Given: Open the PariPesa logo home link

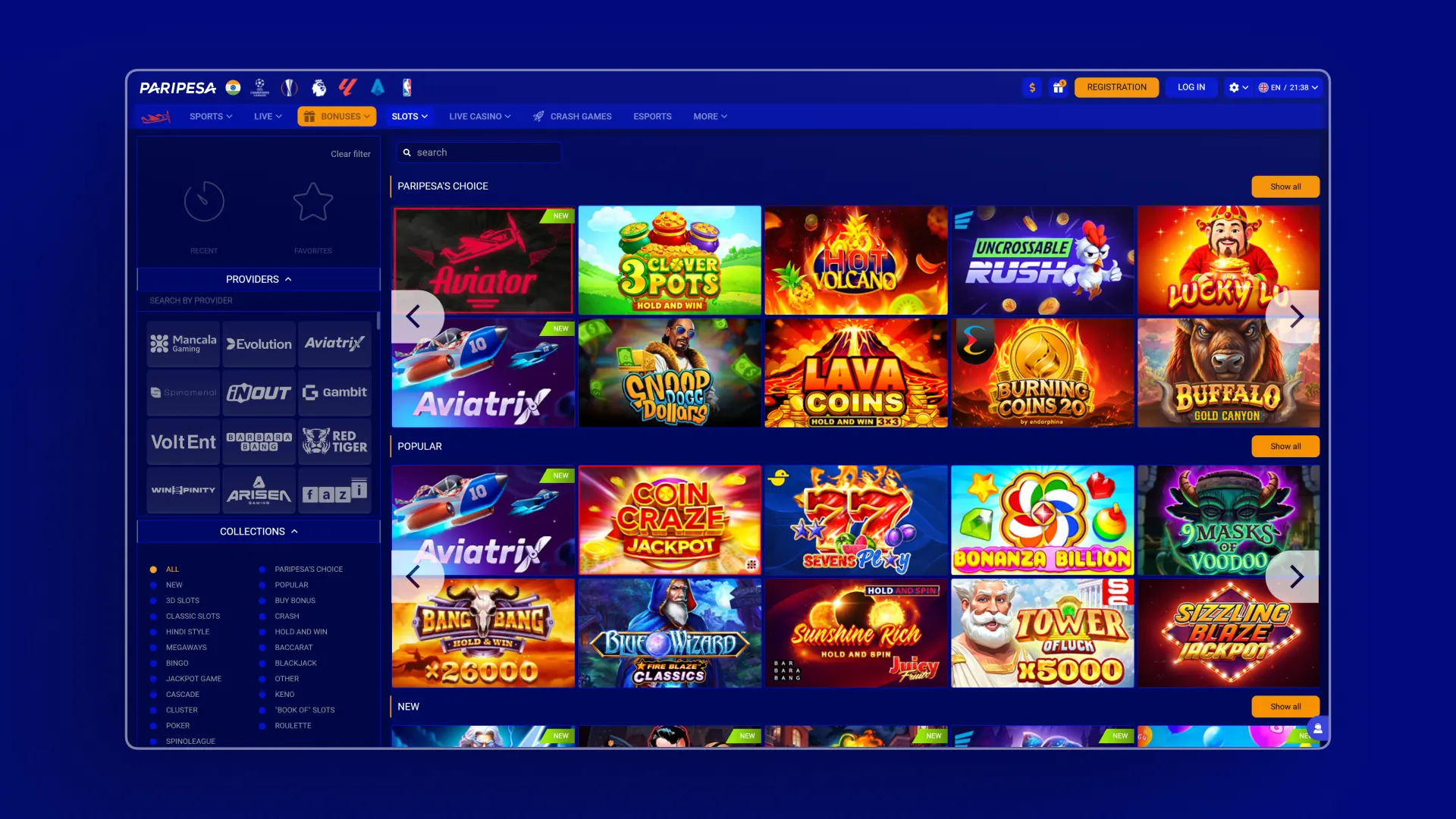Looking at the screenshot, I should (177, 88).
